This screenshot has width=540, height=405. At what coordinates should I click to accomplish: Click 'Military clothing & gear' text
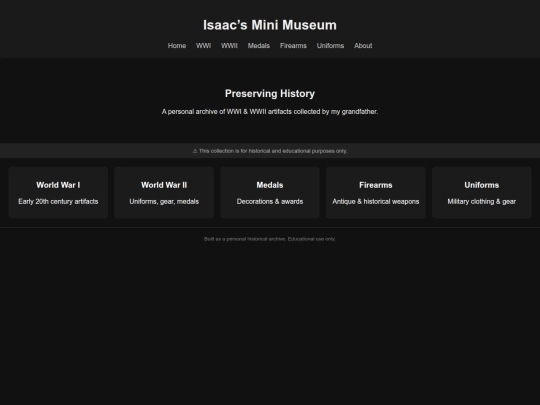[x=481, y=201]
